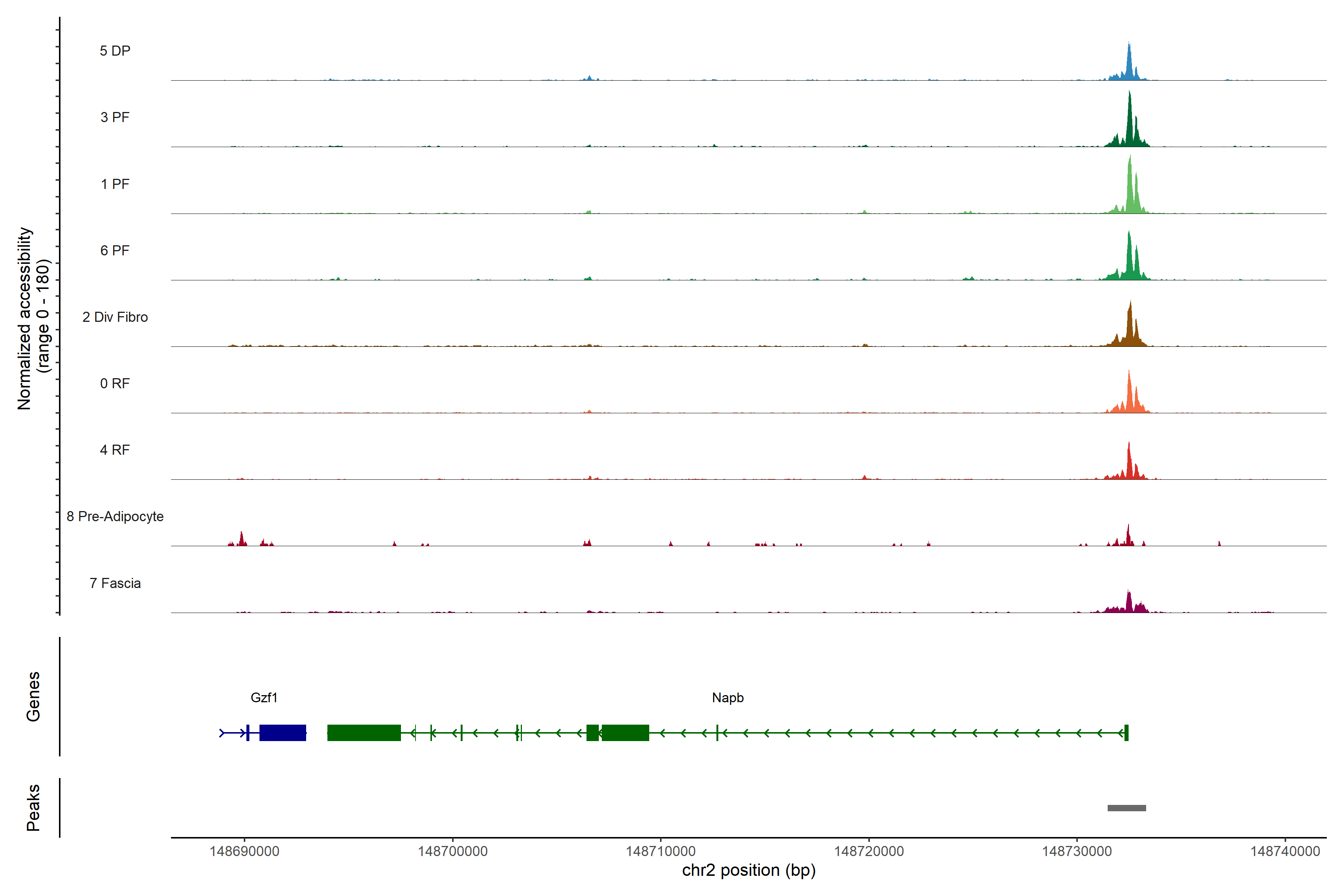This screenshot has width=1344, height=896.
Task: Click the Peaks panel label
Action: coord(33,807)
